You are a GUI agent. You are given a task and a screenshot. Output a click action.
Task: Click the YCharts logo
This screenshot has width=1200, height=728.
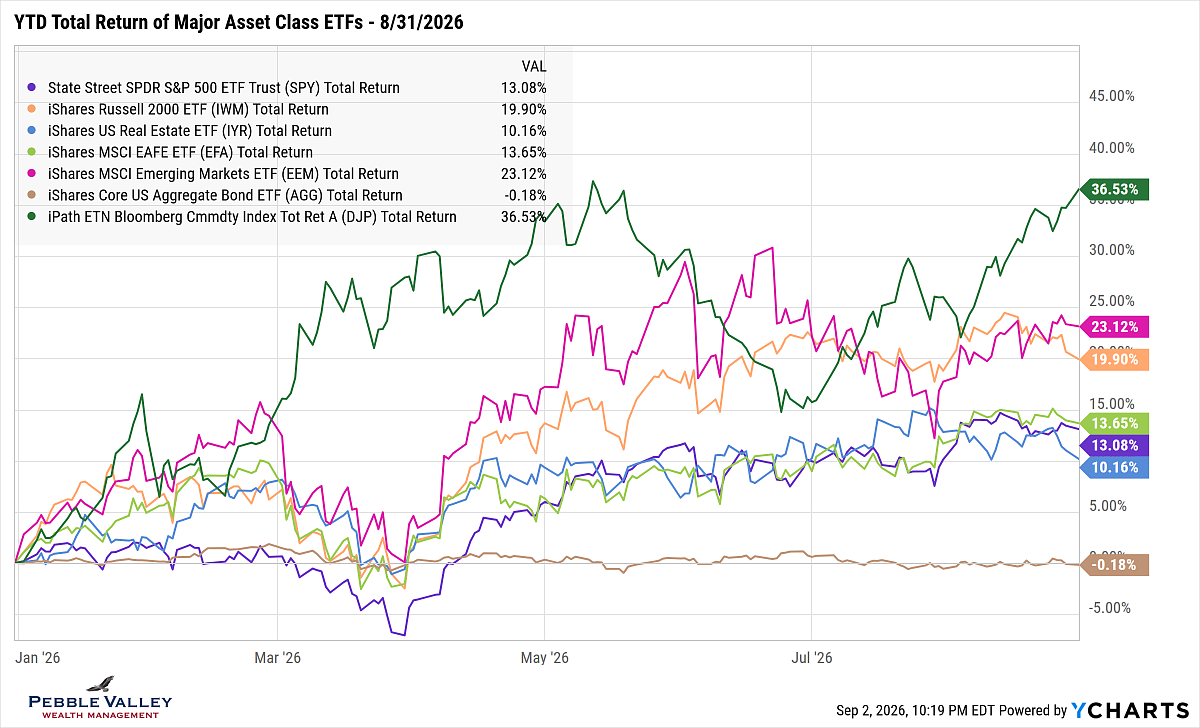tap(1130, 710)
